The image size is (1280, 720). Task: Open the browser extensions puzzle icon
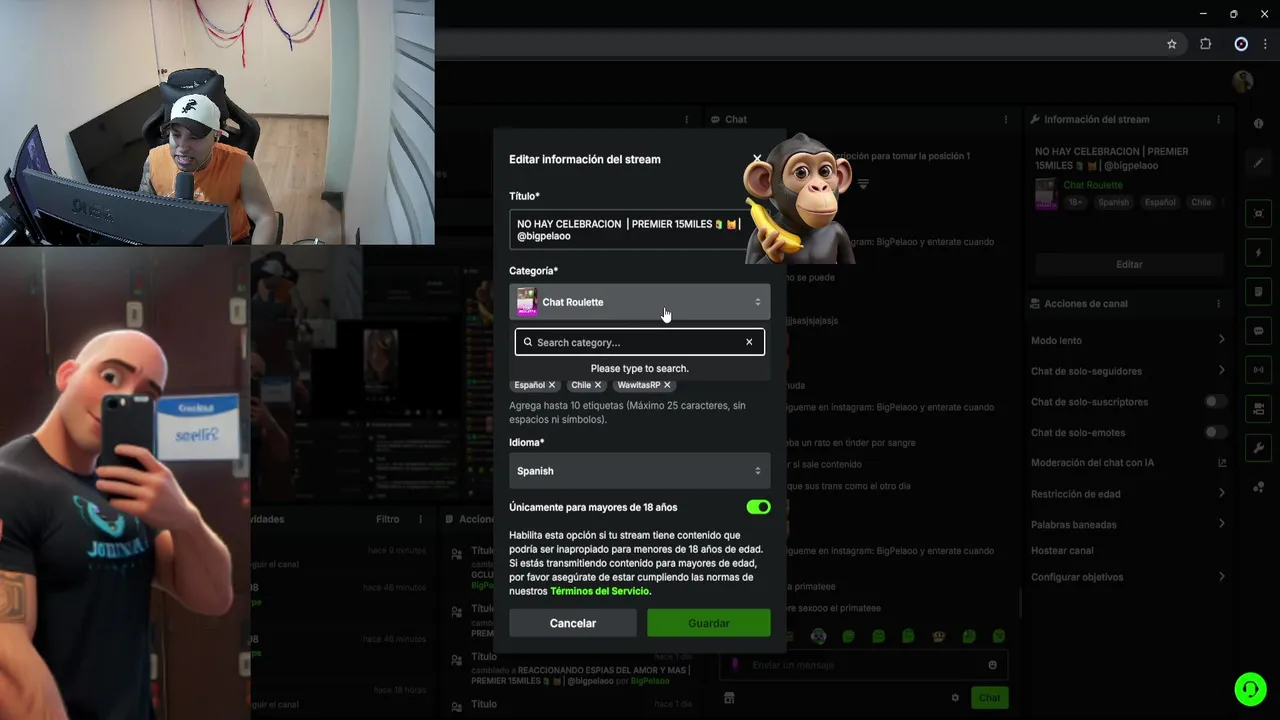(1205, 44)
